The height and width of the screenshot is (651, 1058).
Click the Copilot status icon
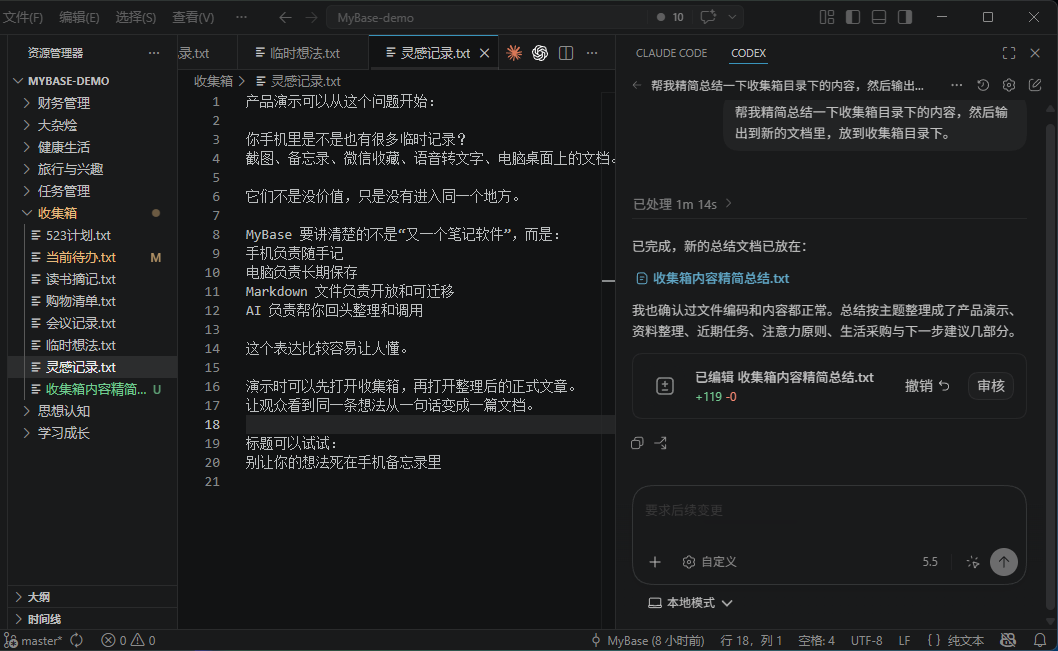pyautogui.click(x=1008, y=640)
